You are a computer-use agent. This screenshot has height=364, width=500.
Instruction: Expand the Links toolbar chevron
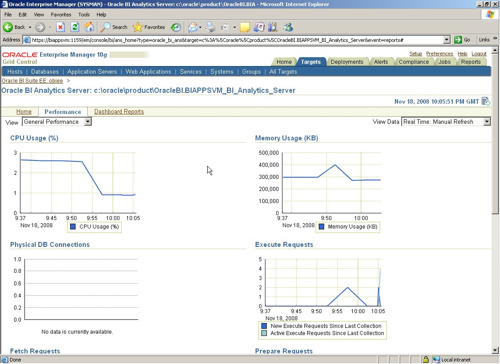click(x=495, y=39)
